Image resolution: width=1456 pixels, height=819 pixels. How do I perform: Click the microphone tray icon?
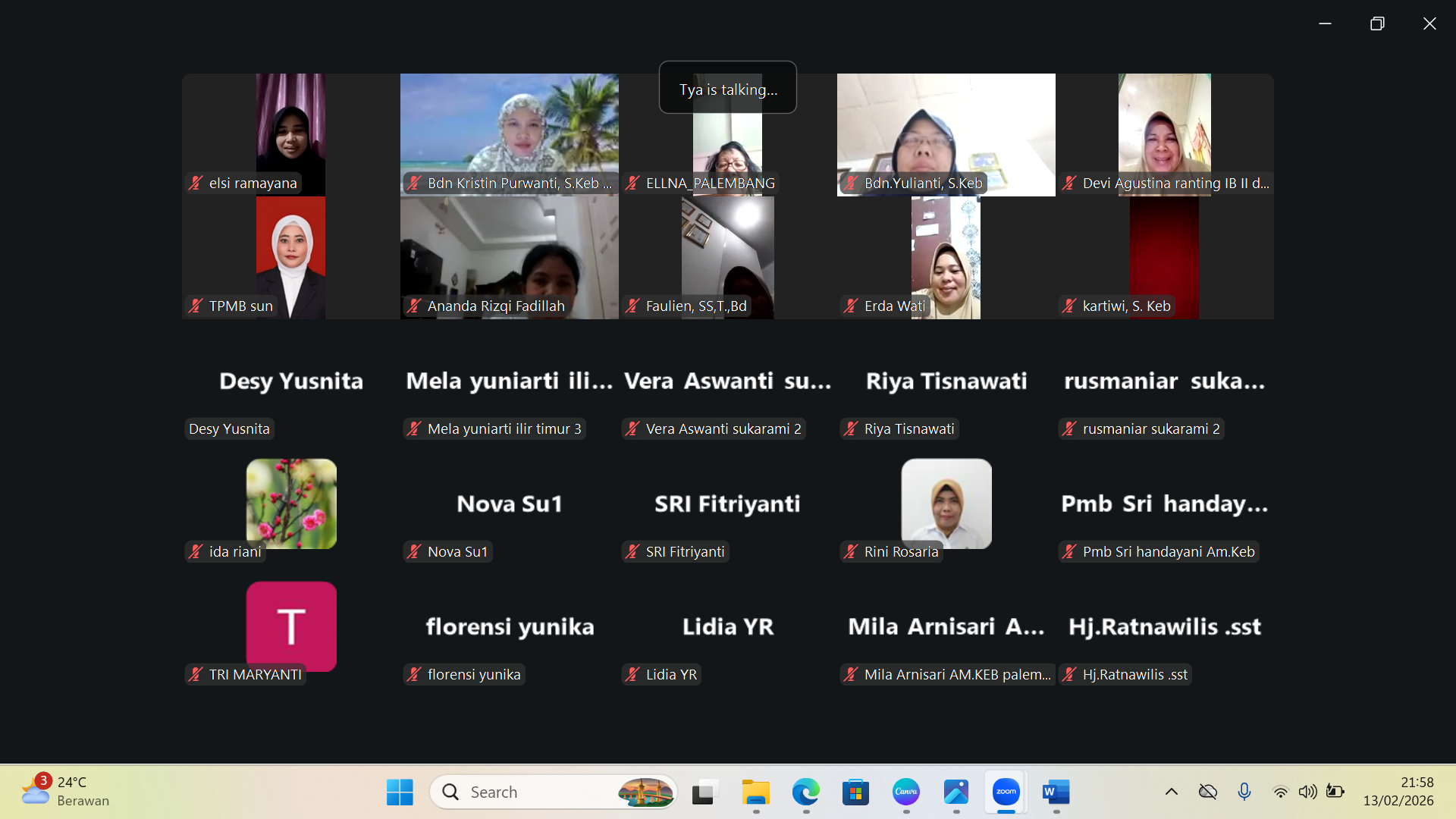click(x=1244, y=792)
